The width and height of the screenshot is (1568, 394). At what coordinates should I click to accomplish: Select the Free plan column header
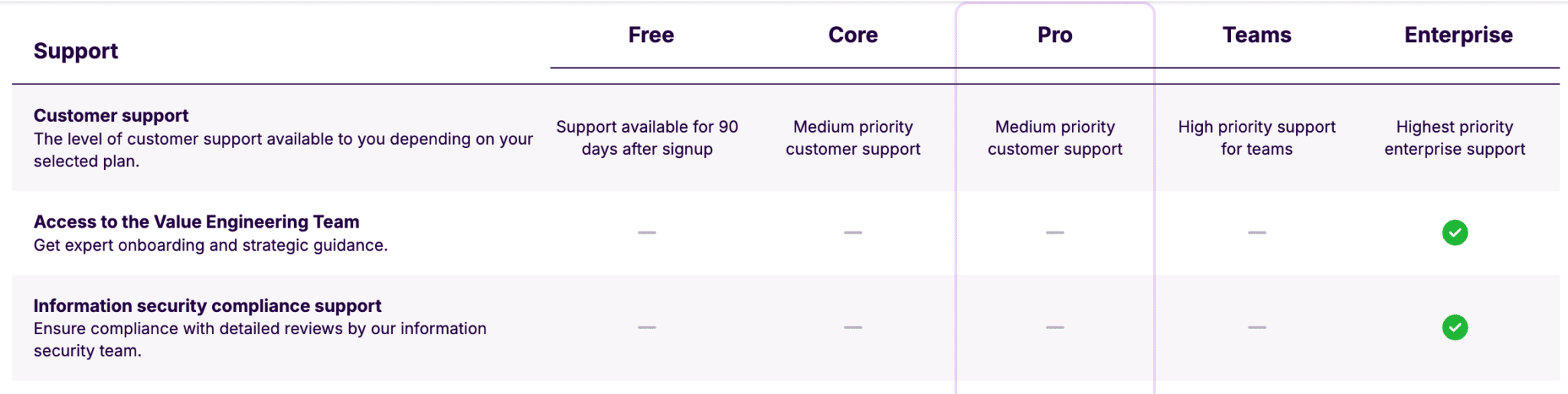click(652, 34)
